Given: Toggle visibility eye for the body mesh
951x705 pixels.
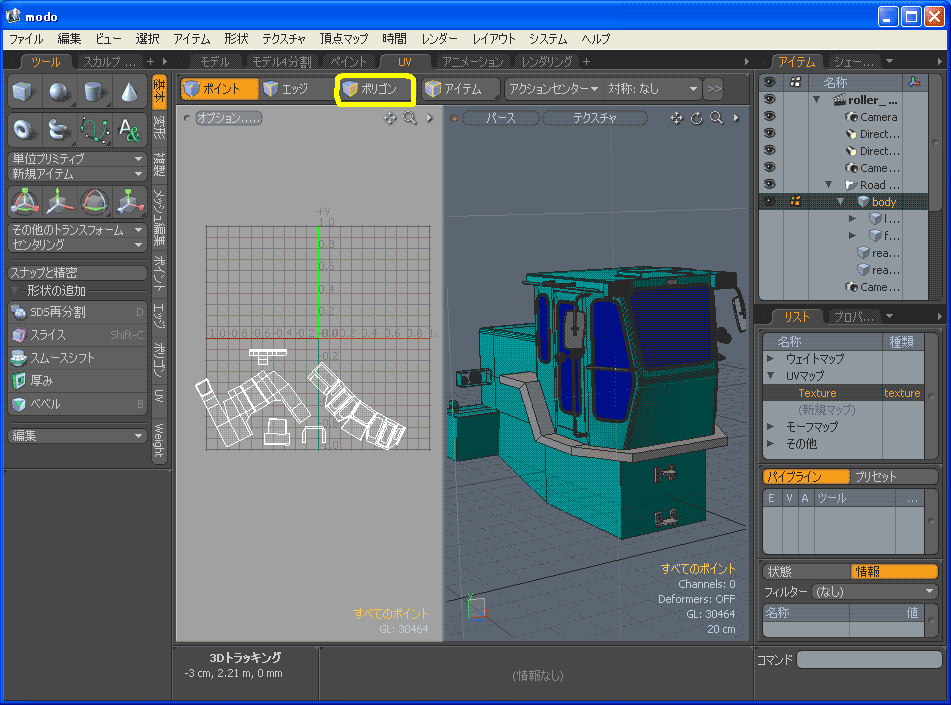Looking at the screenshot, I should (x=769, y=202).
